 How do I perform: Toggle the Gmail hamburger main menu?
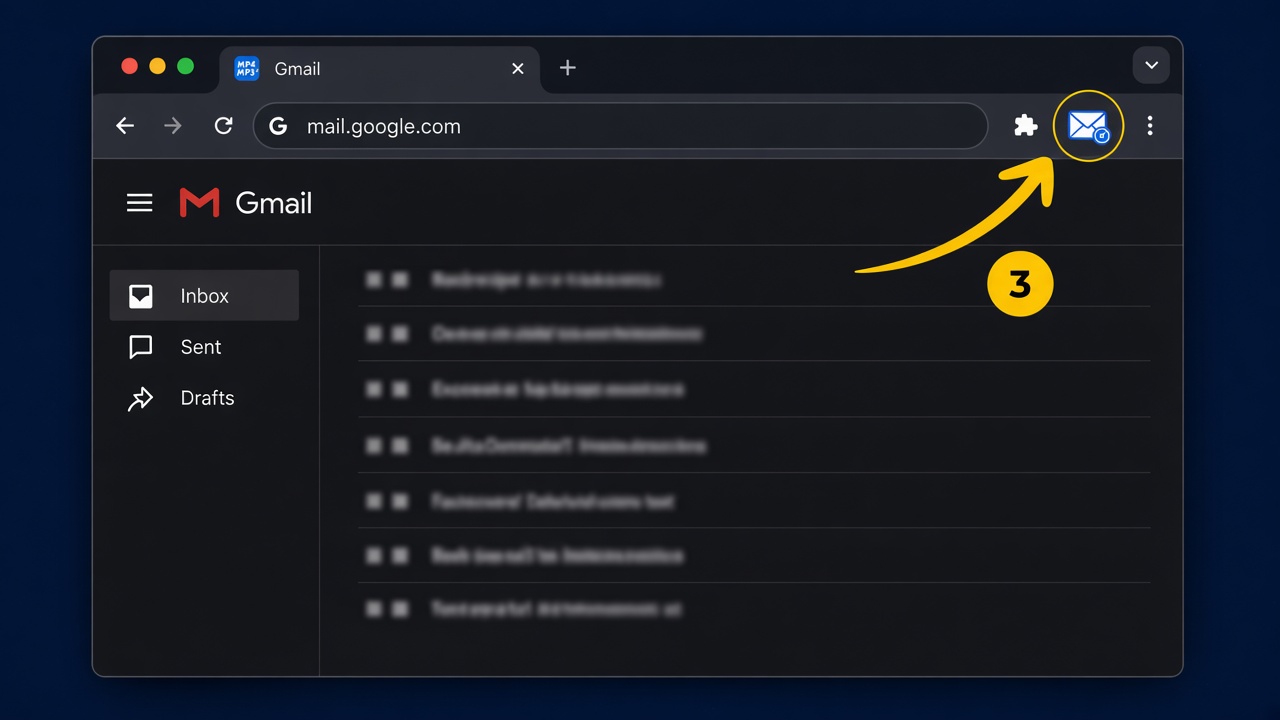[140, 203]
